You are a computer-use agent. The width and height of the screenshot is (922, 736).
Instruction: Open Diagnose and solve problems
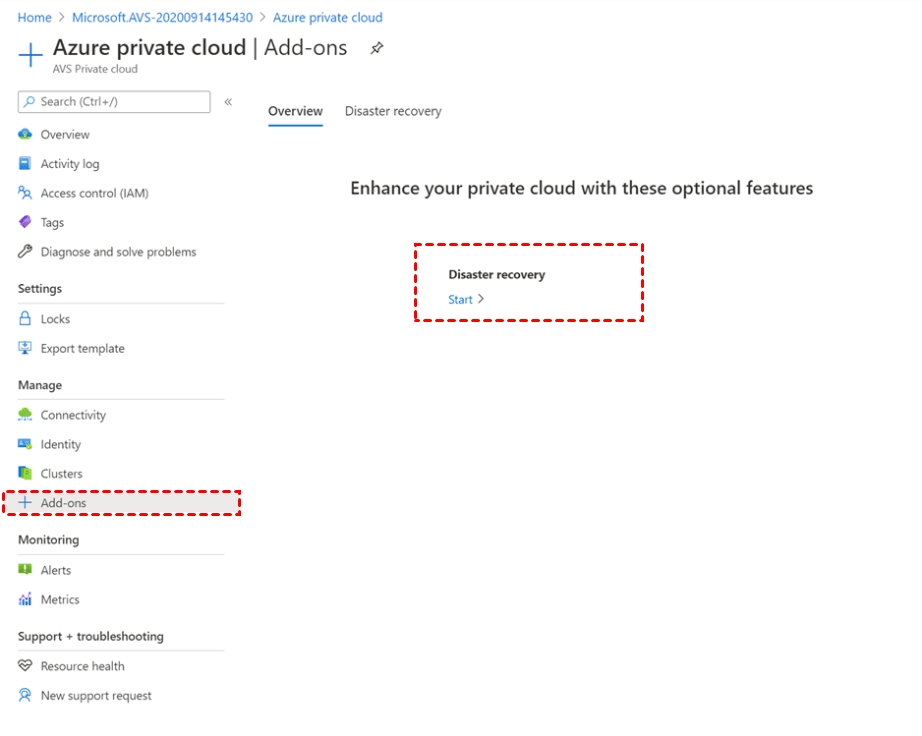(x=118, y=252)
